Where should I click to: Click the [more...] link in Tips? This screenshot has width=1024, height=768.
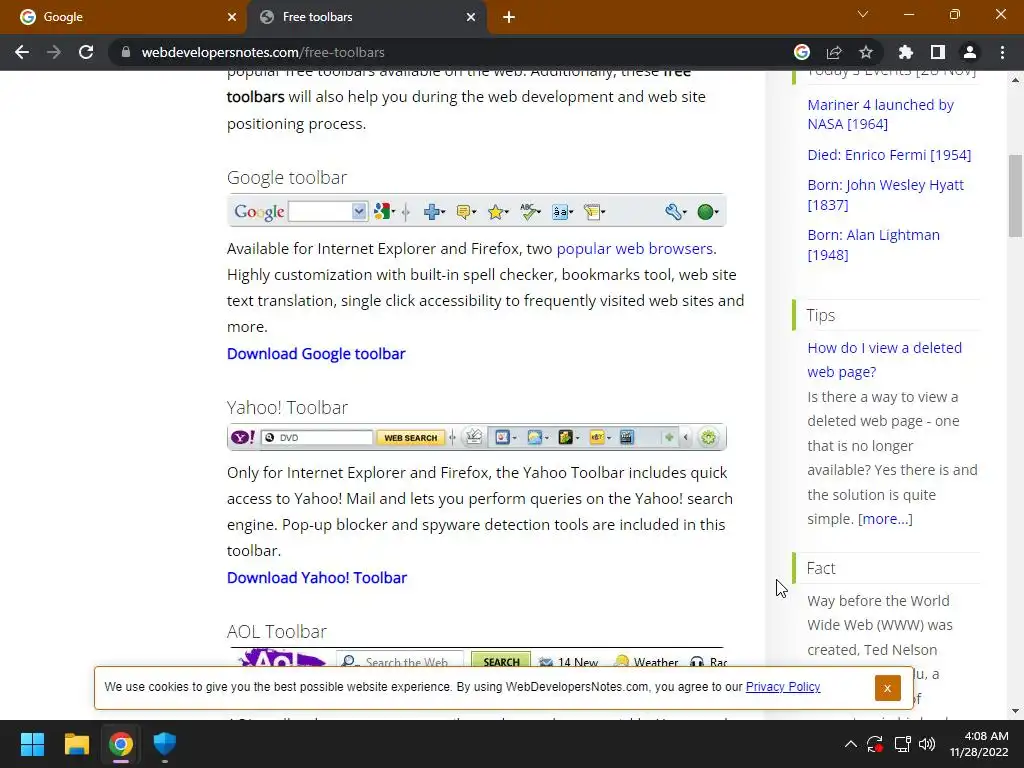(x=885, y=519)
